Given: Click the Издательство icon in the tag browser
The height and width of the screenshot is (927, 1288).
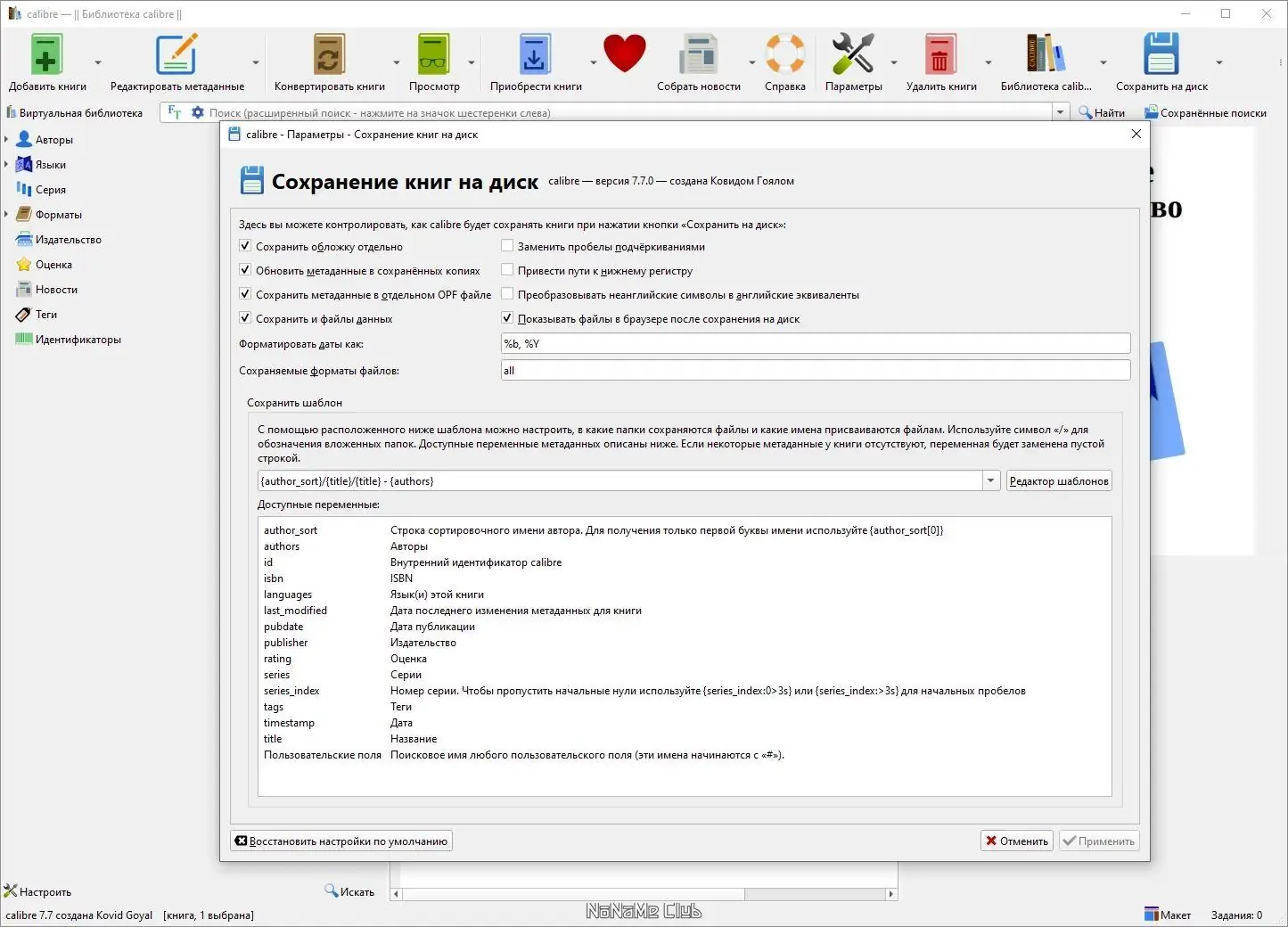Looking at the screenshot, I should [24, 240].
